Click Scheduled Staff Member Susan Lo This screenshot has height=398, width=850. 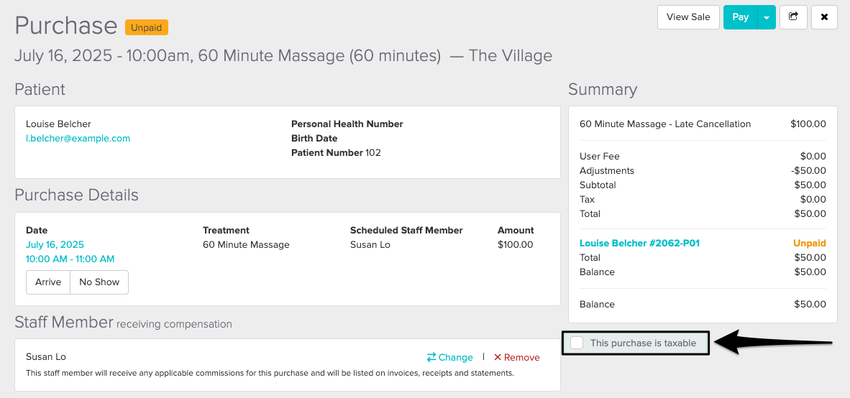(x=370, y=245)
